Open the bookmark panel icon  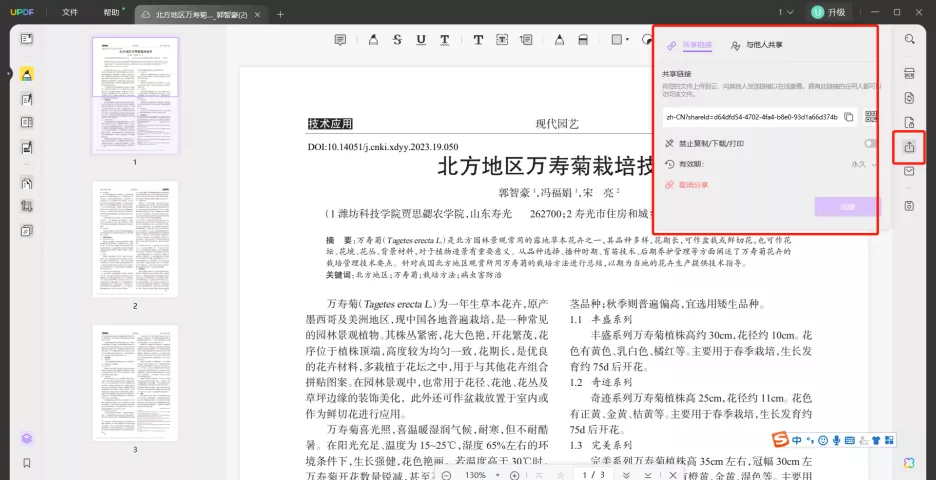[x=26, y=463]
